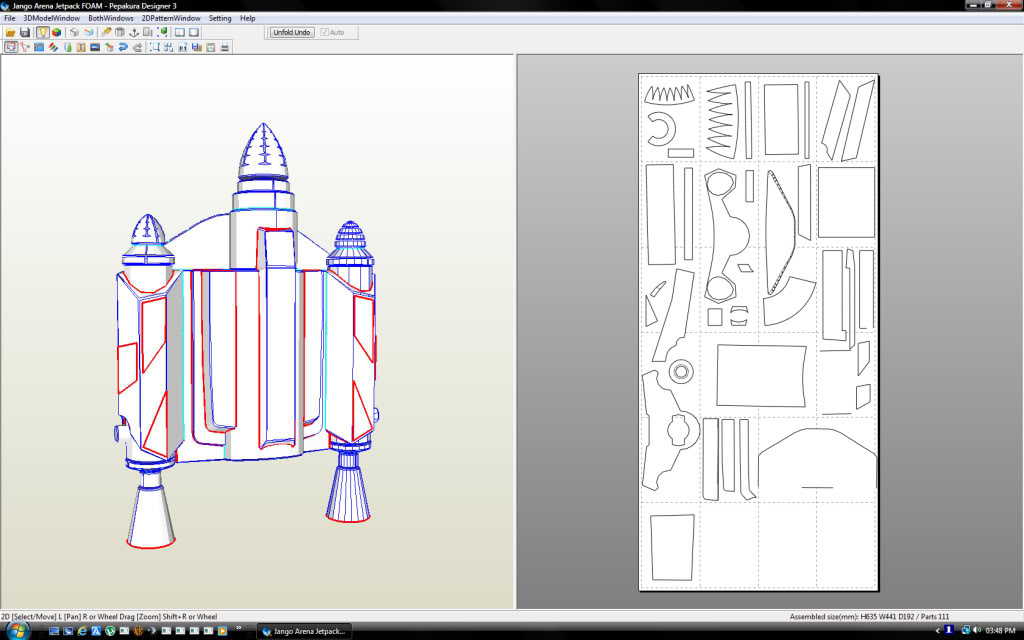Click the 03:48 PM system clock
The width and height of the screenshot is (1024, 640).
click(1000, 631)
